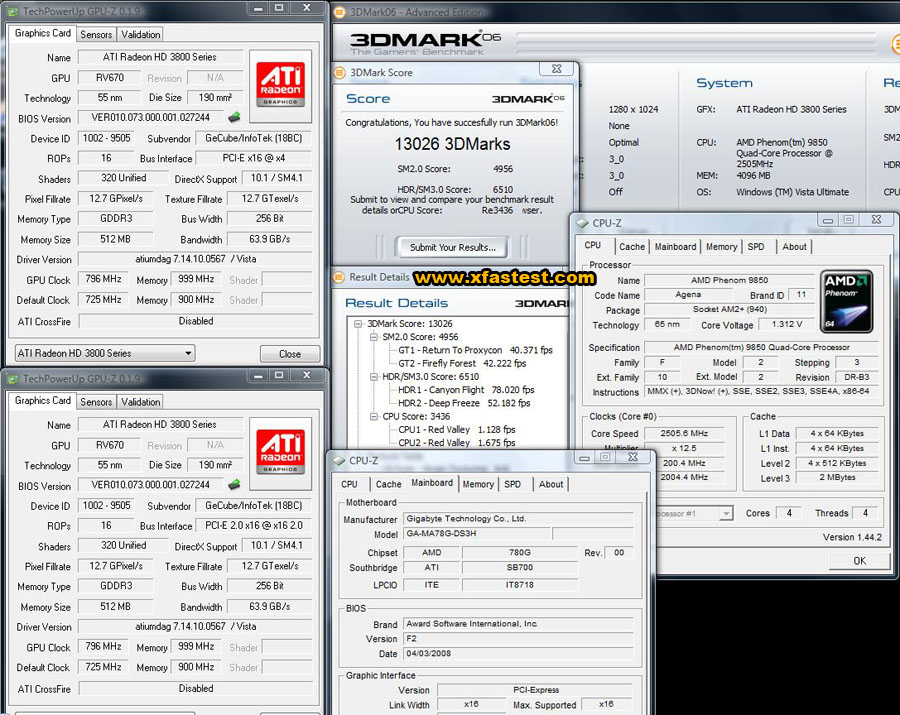Switch to Cache tab in CPU-Z processor window

click(631, 247)
